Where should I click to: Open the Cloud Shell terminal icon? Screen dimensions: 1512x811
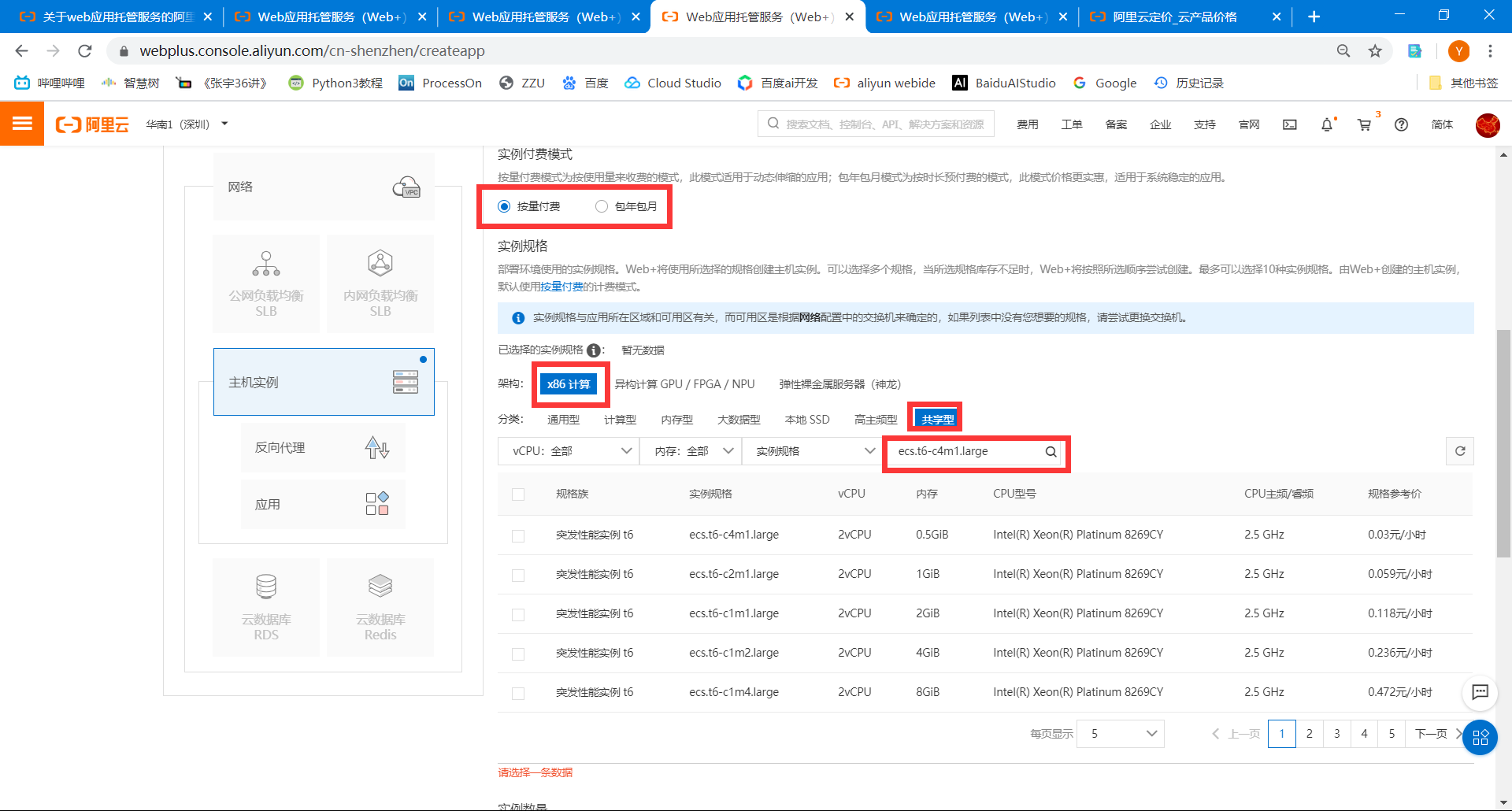1290,124
